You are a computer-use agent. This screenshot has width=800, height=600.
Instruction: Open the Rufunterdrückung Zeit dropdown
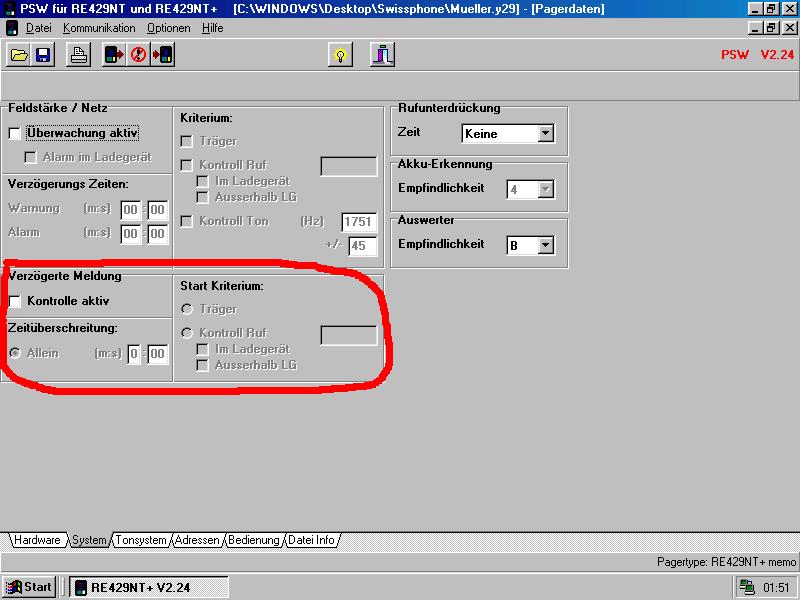coord(545,133)
